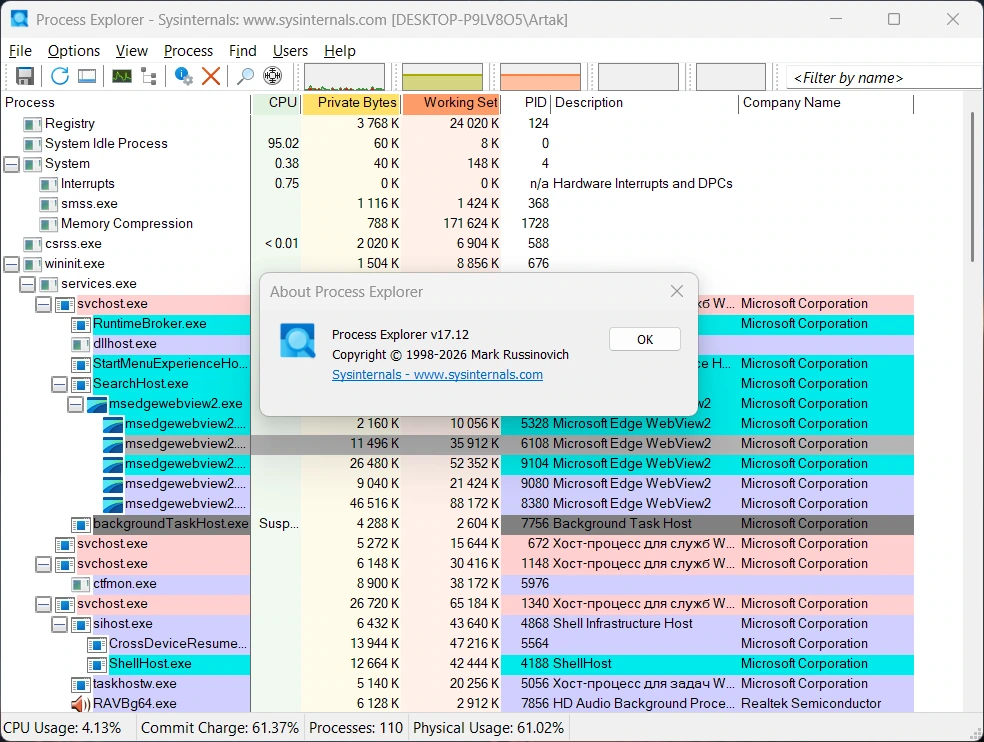
Task: Select the taskhostw.exe process
Action: (x=457, y=684)
